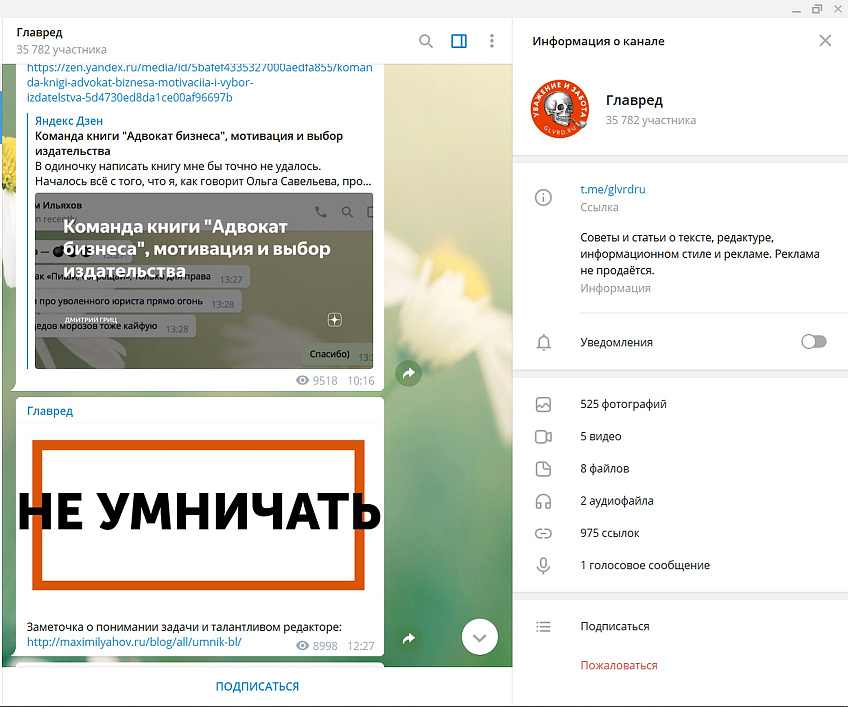
Task: Forward the НЕ УМНИЧАТЬ post
Action: (x=409, y=639)
